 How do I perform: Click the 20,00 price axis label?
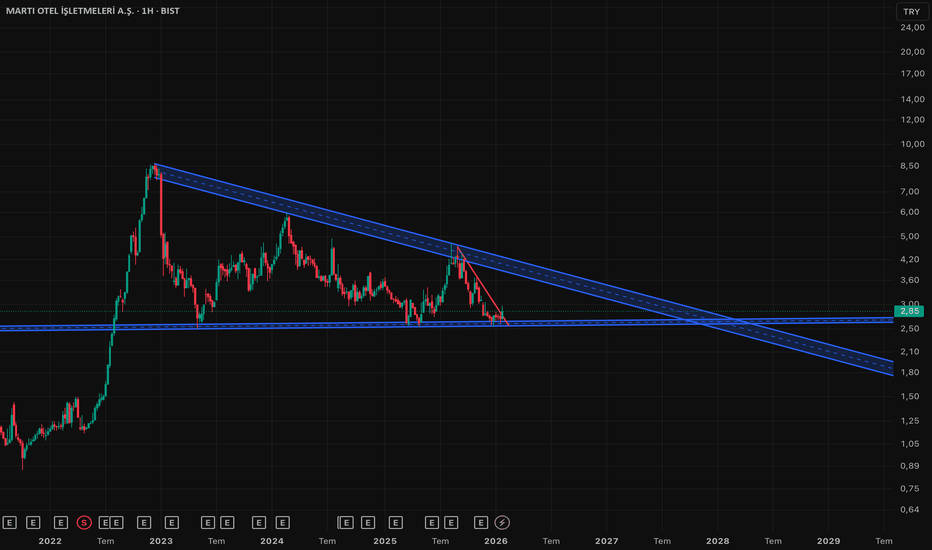912,52
